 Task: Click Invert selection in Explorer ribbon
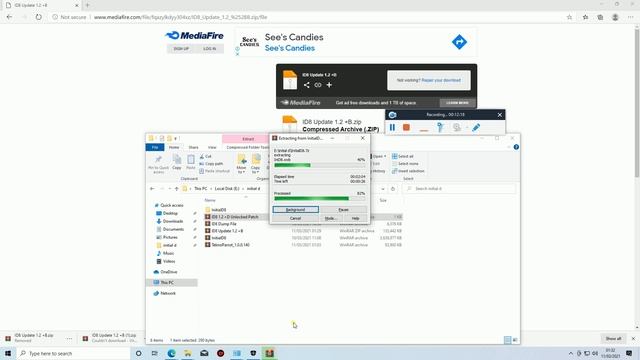click(408, 171)
